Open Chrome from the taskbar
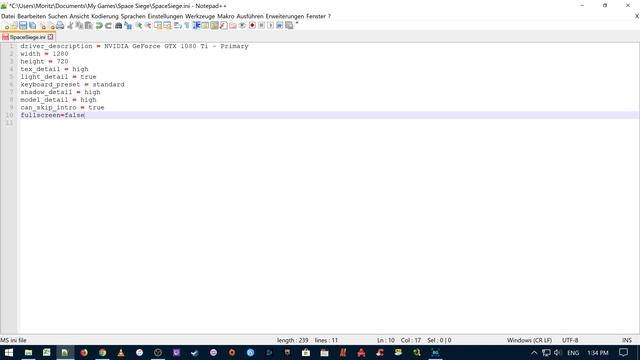The width and height of the screenshot is (640, 360). 102,353
